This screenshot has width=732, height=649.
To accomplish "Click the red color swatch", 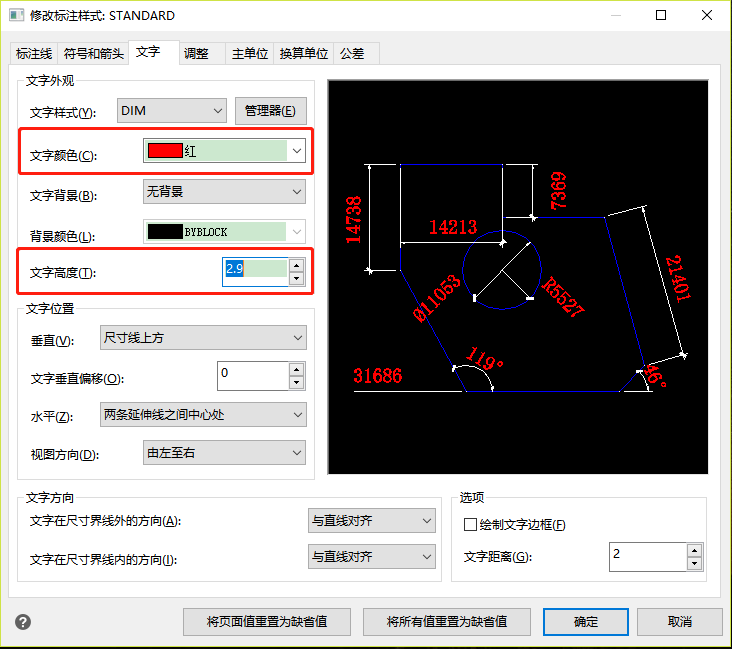I will [165, 151].
